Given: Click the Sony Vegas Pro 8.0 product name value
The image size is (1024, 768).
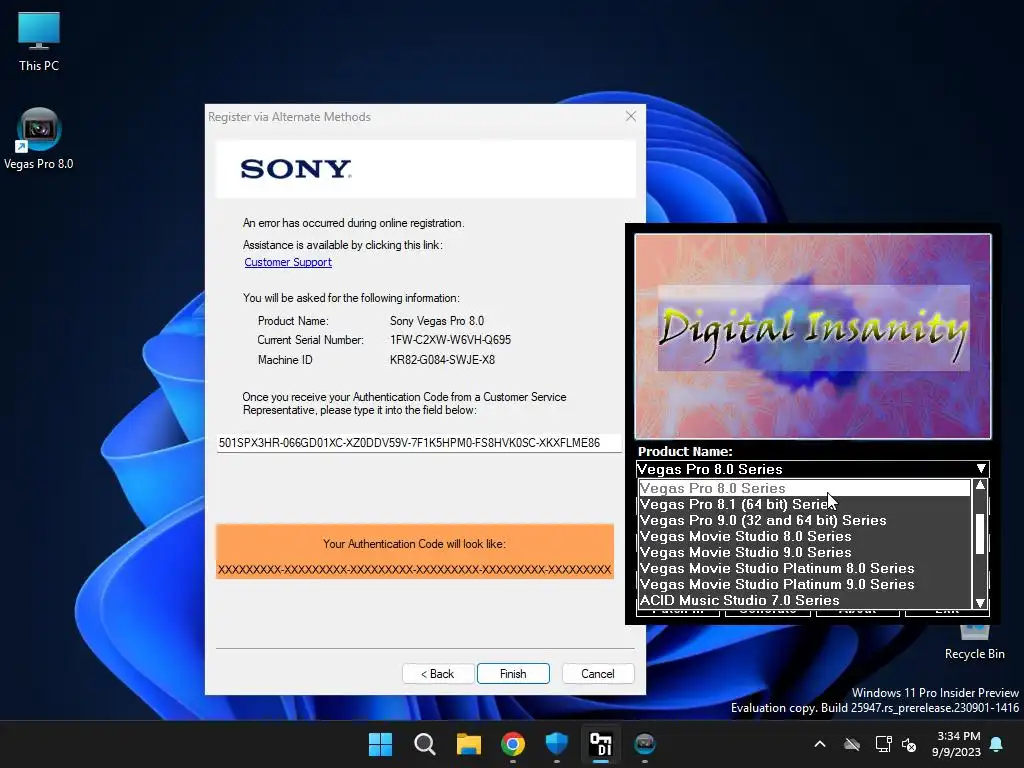Looking at the screenshot, I should pos(437,321).
